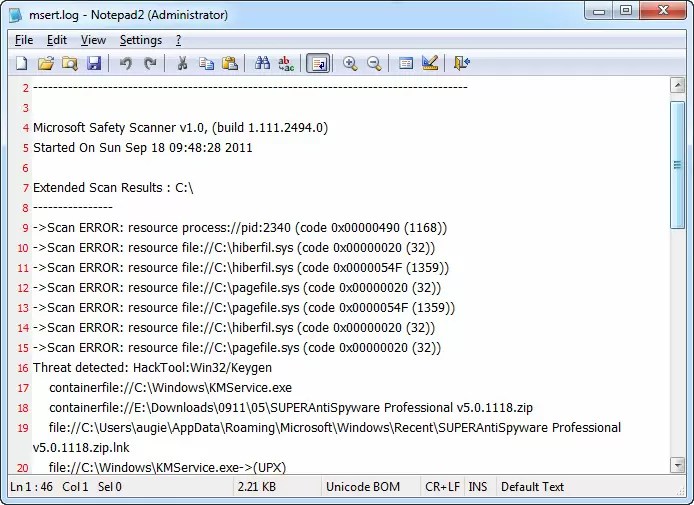Click 'Col 1' in the status bar
The image size is (694, 505).
[75, 487]
